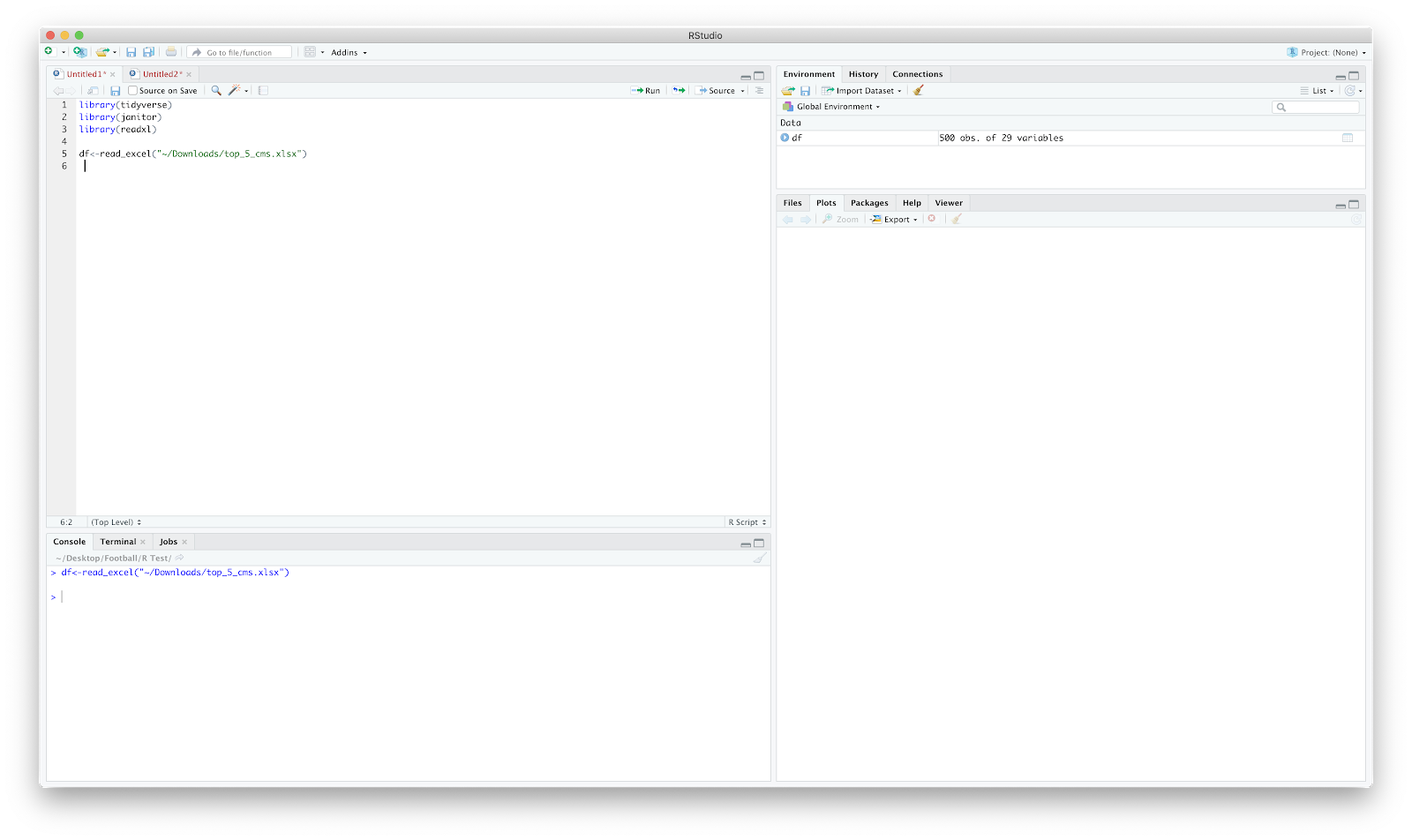
Task: Open the Import Dataset dropdown
Action: click(x=861, y=91)
